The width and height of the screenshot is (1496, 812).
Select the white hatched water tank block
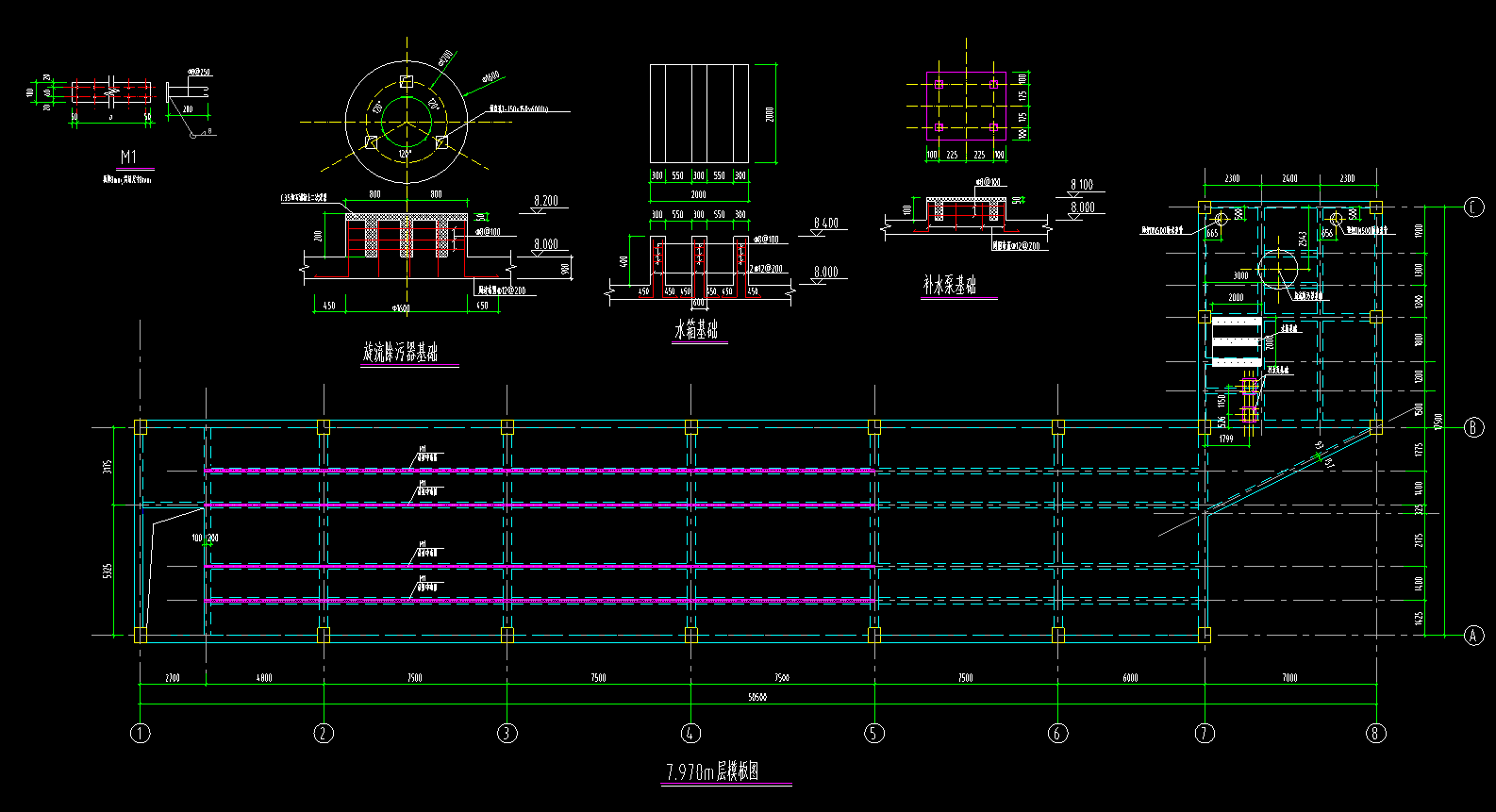coord(1236,341)
